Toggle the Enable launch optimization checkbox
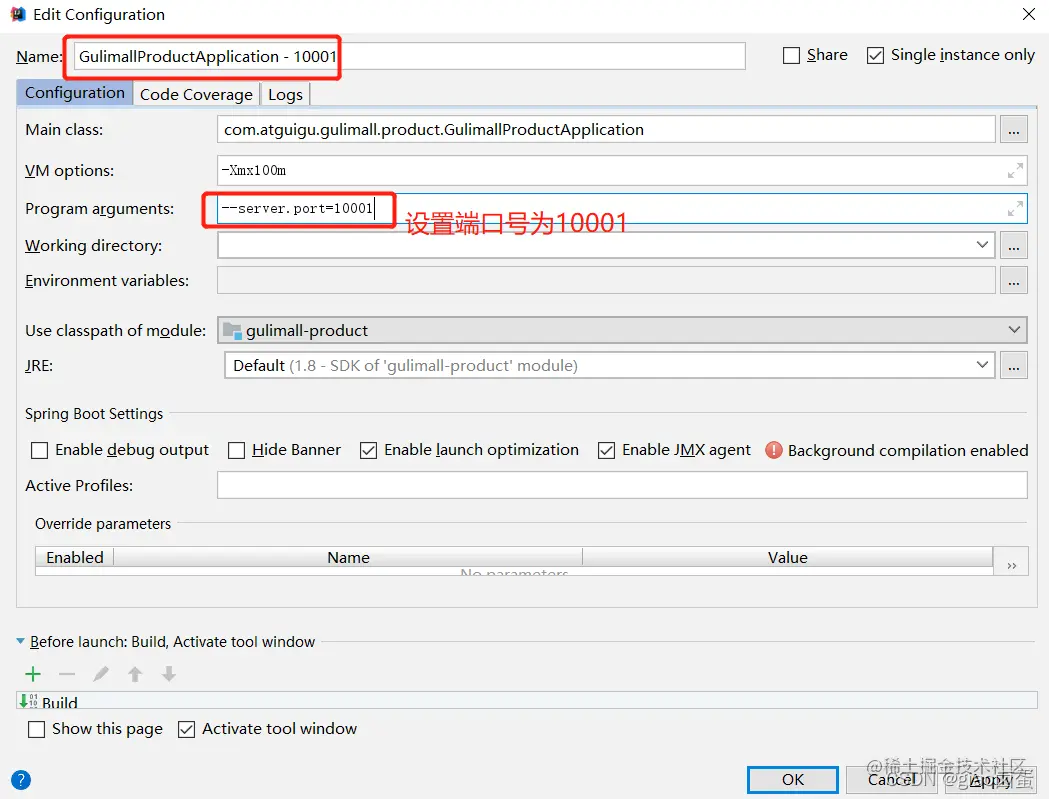This screenshot has width=1049, height=799. point(368,450)
